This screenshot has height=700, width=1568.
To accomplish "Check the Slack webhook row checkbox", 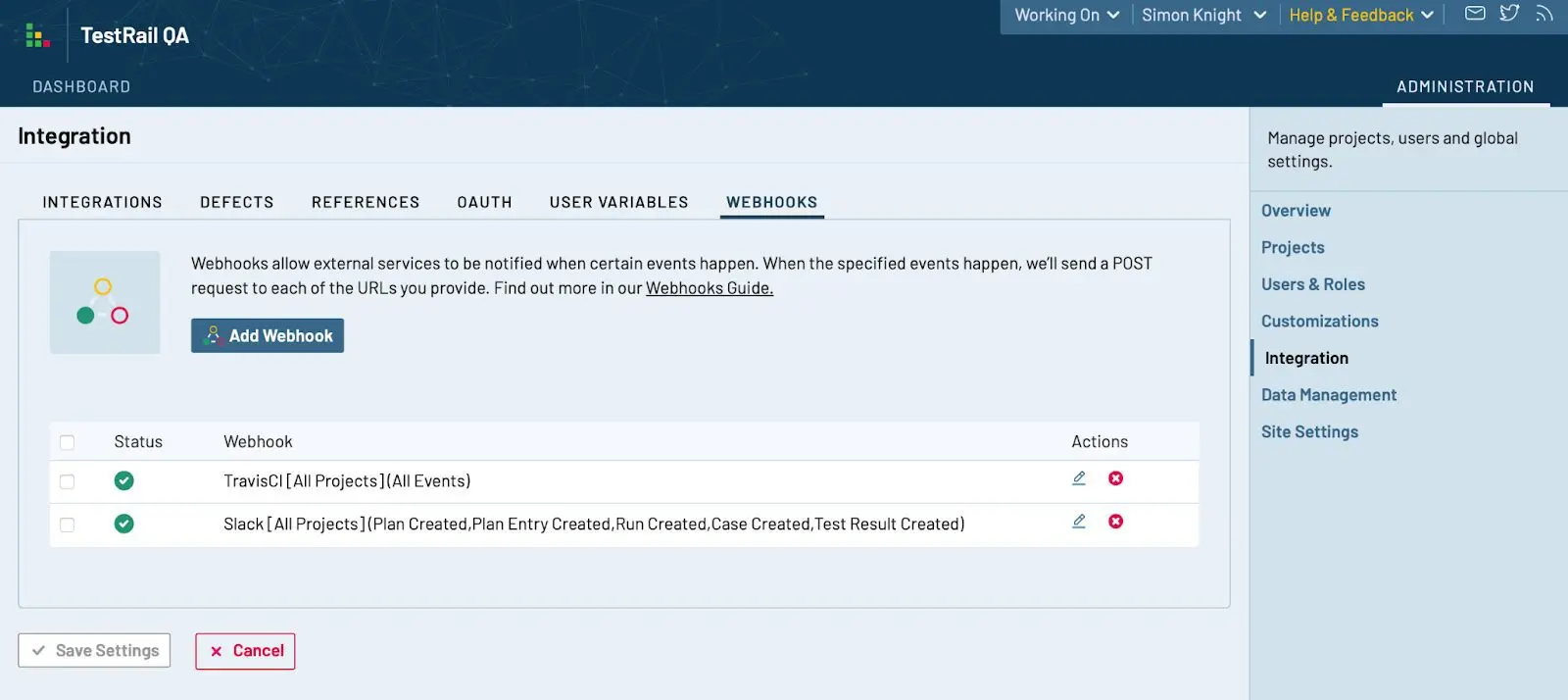I will pos(67,525).
